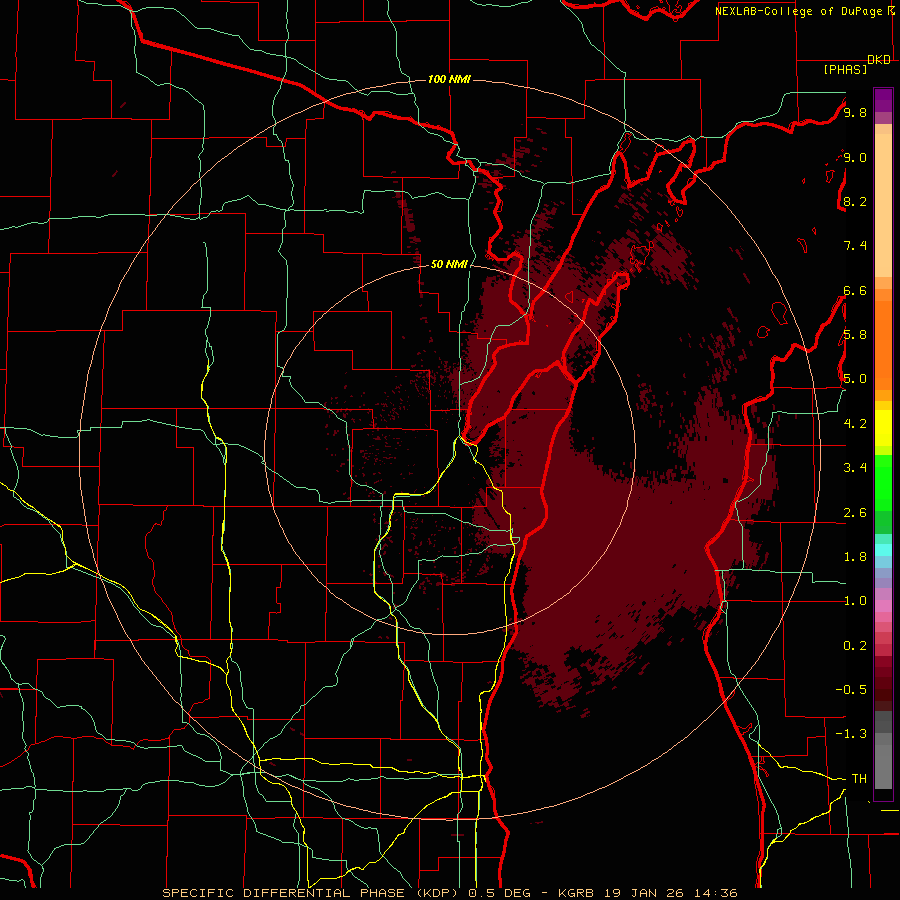Click the 7.4 scale value

coord(855,246)
